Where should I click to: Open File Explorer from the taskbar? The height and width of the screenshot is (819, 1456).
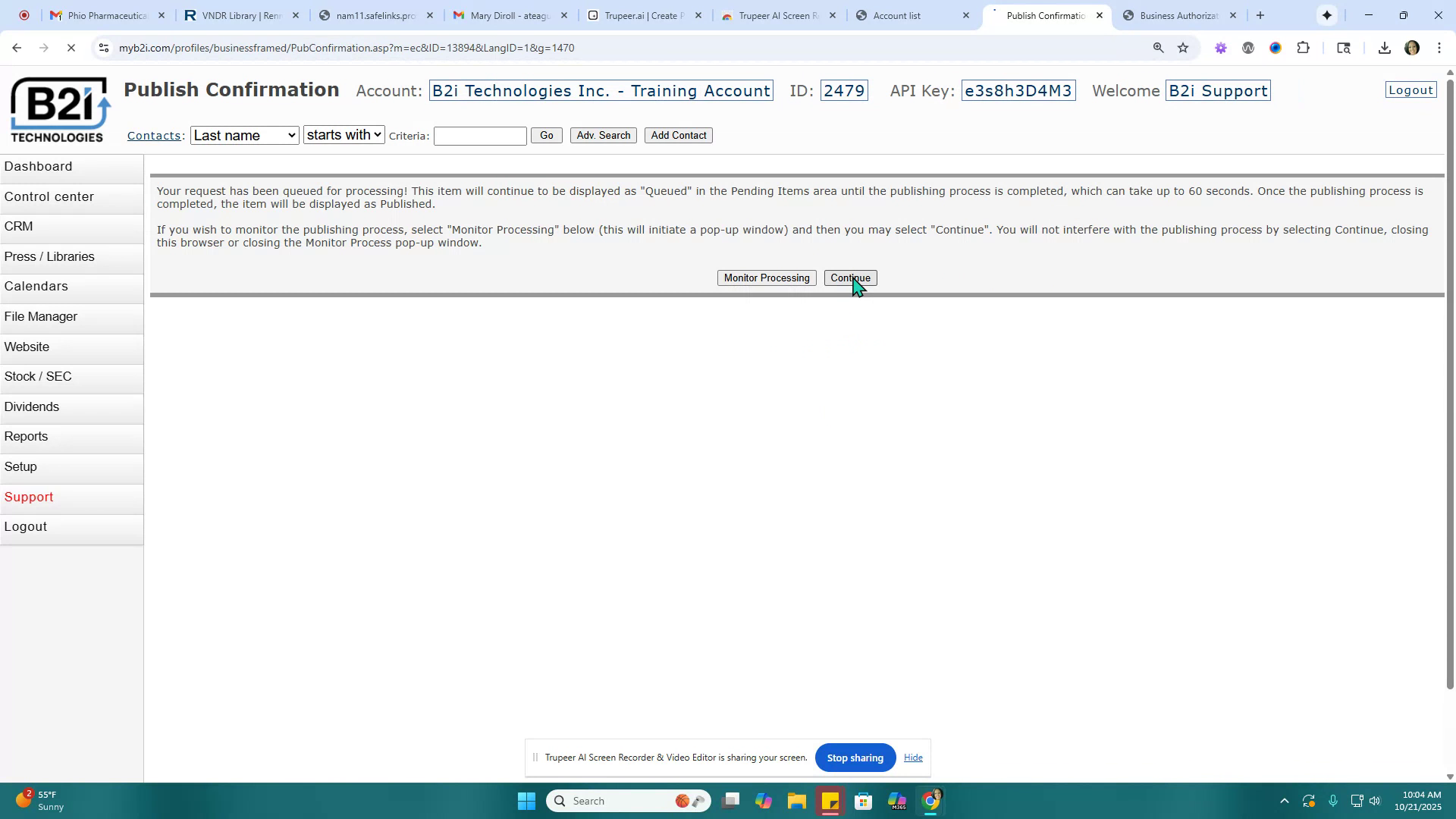coord(796,800)
